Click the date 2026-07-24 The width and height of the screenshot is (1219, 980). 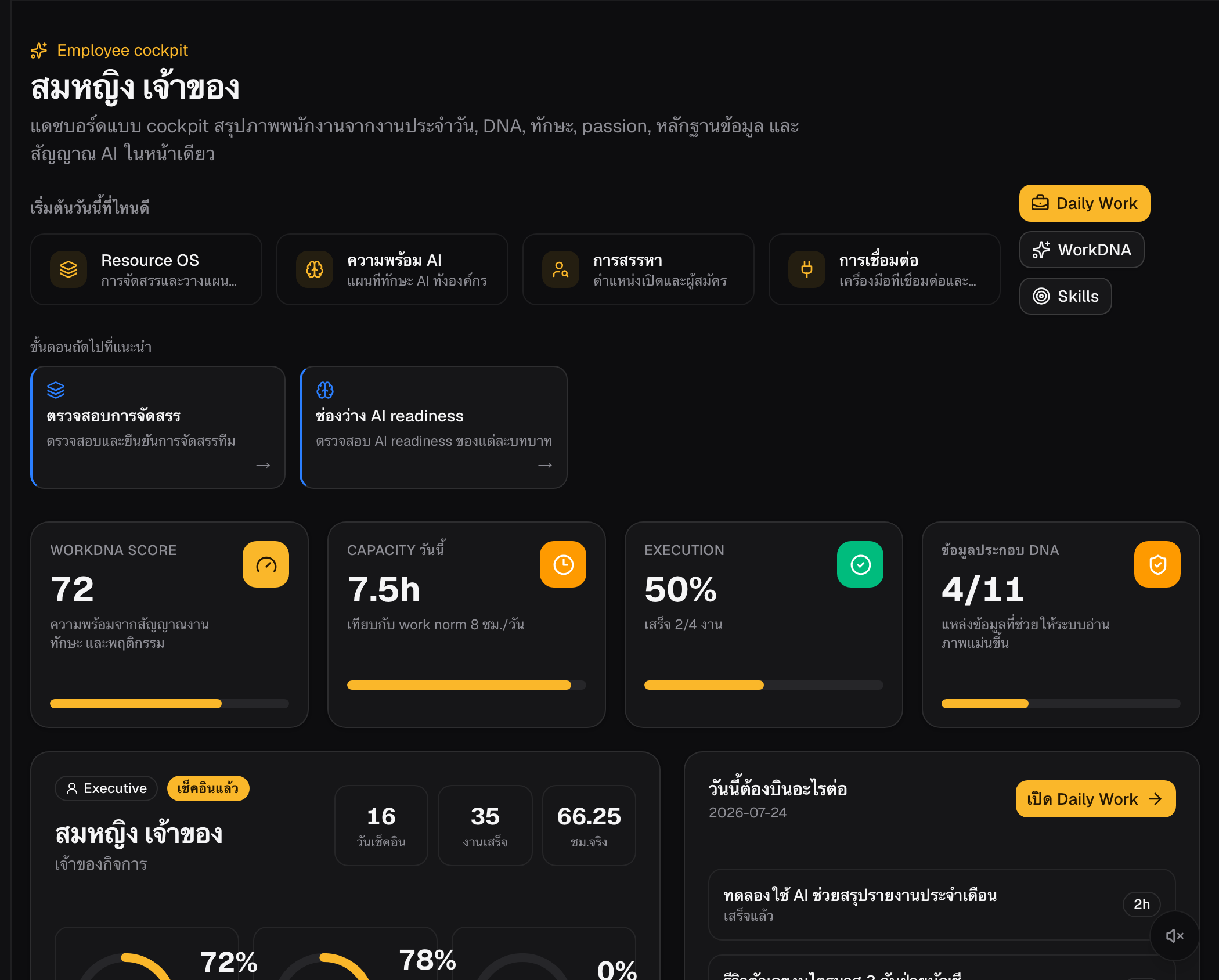pyautogui.click(x=748, y=813)
